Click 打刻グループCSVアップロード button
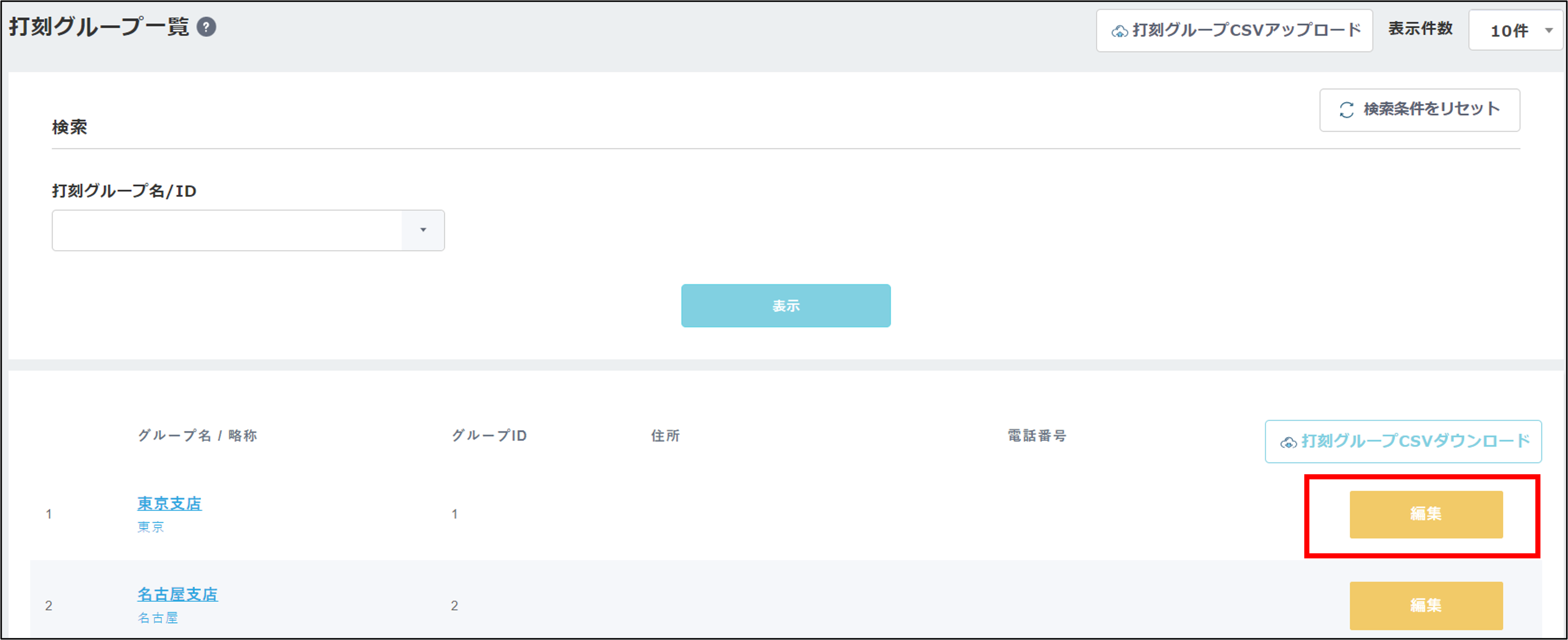 [x=1235, y=31]
